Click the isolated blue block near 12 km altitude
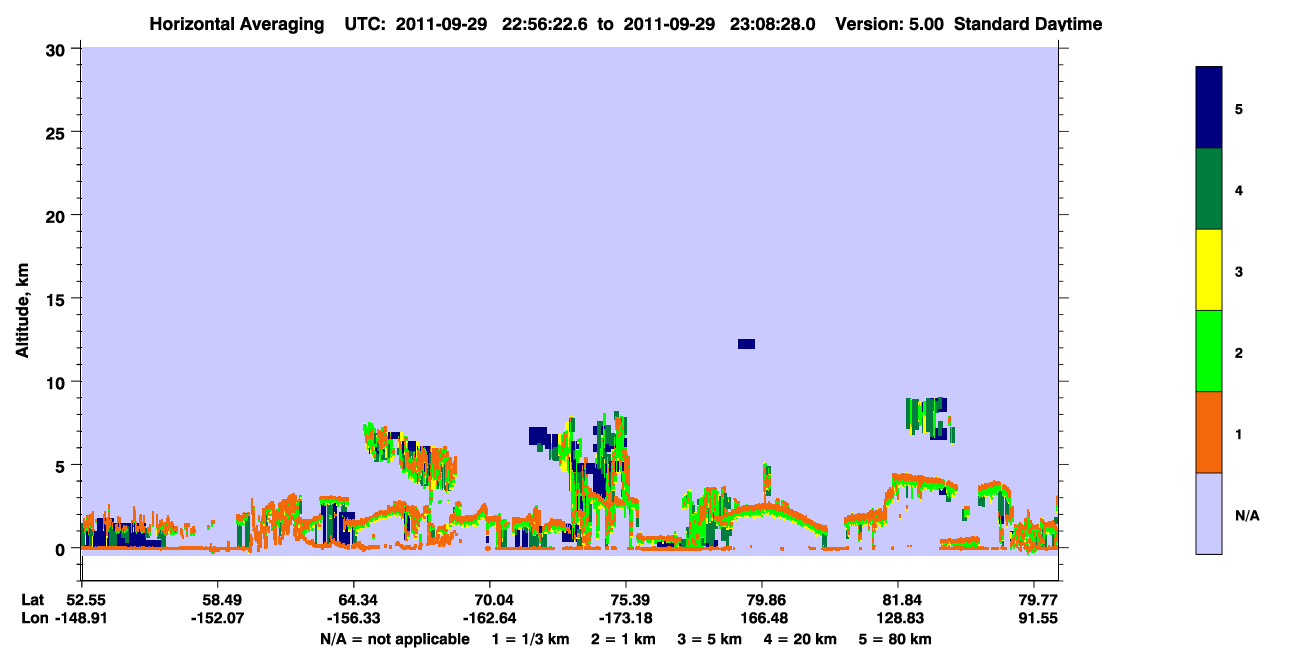 (746, 344)
